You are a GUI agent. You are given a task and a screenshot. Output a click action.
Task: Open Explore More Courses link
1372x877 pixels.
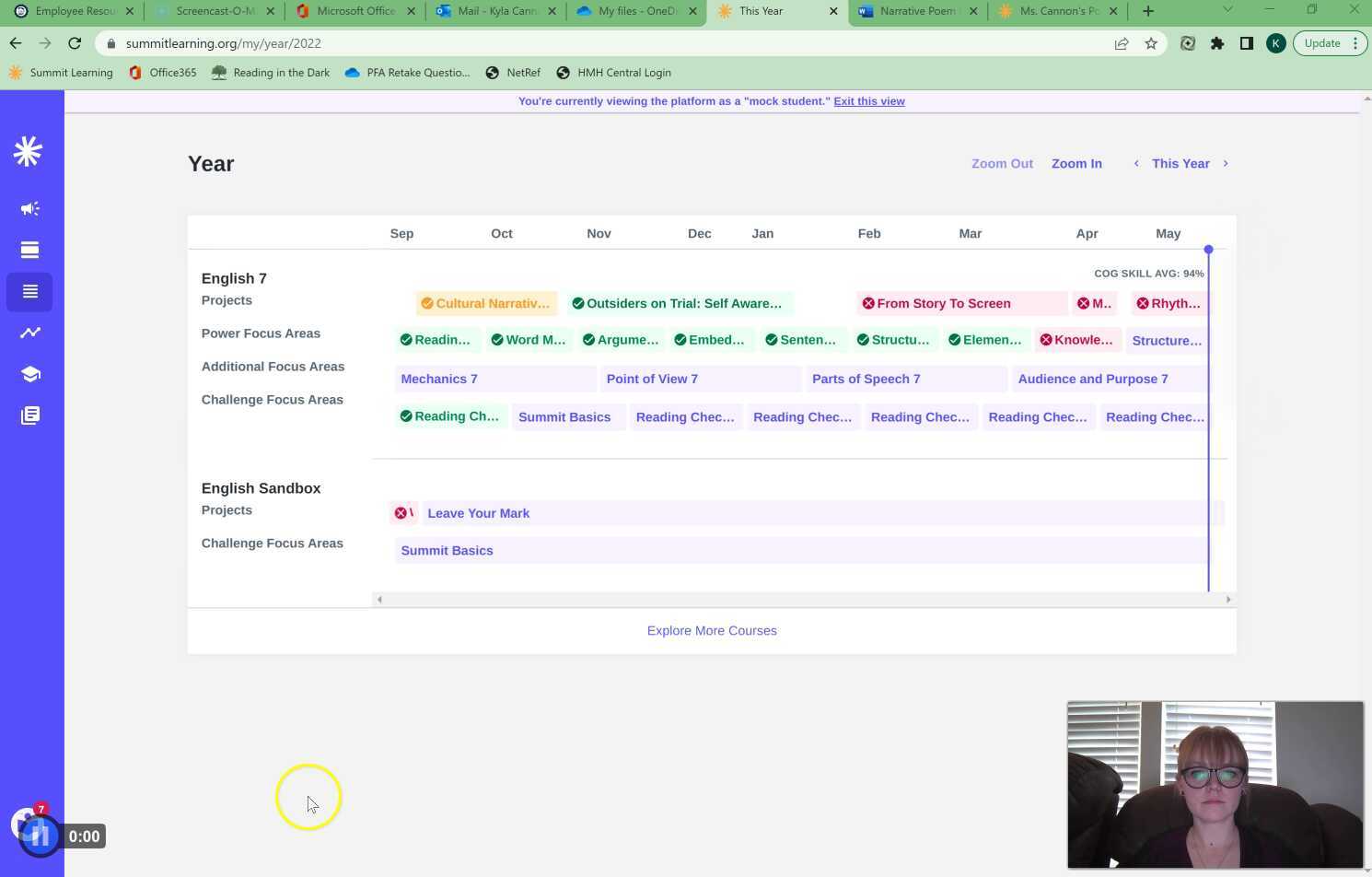tap(712, 631)
